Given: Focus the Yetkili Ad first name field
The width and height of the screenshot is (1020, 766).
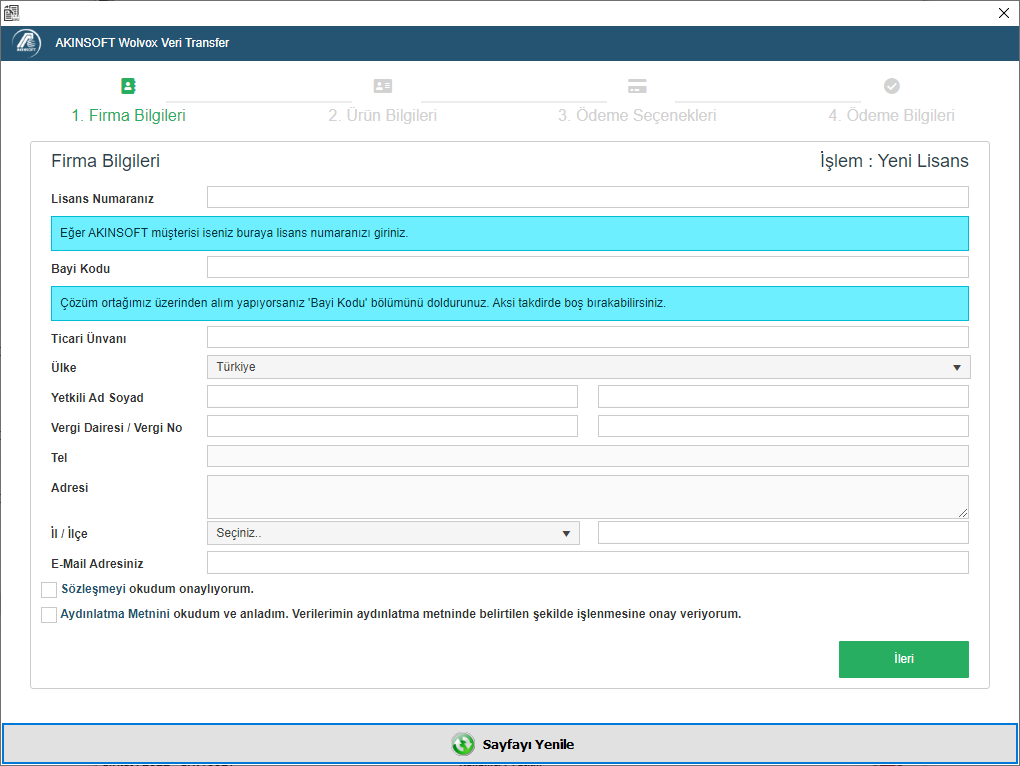Looking at the screenshot, I should pos(392,397).
